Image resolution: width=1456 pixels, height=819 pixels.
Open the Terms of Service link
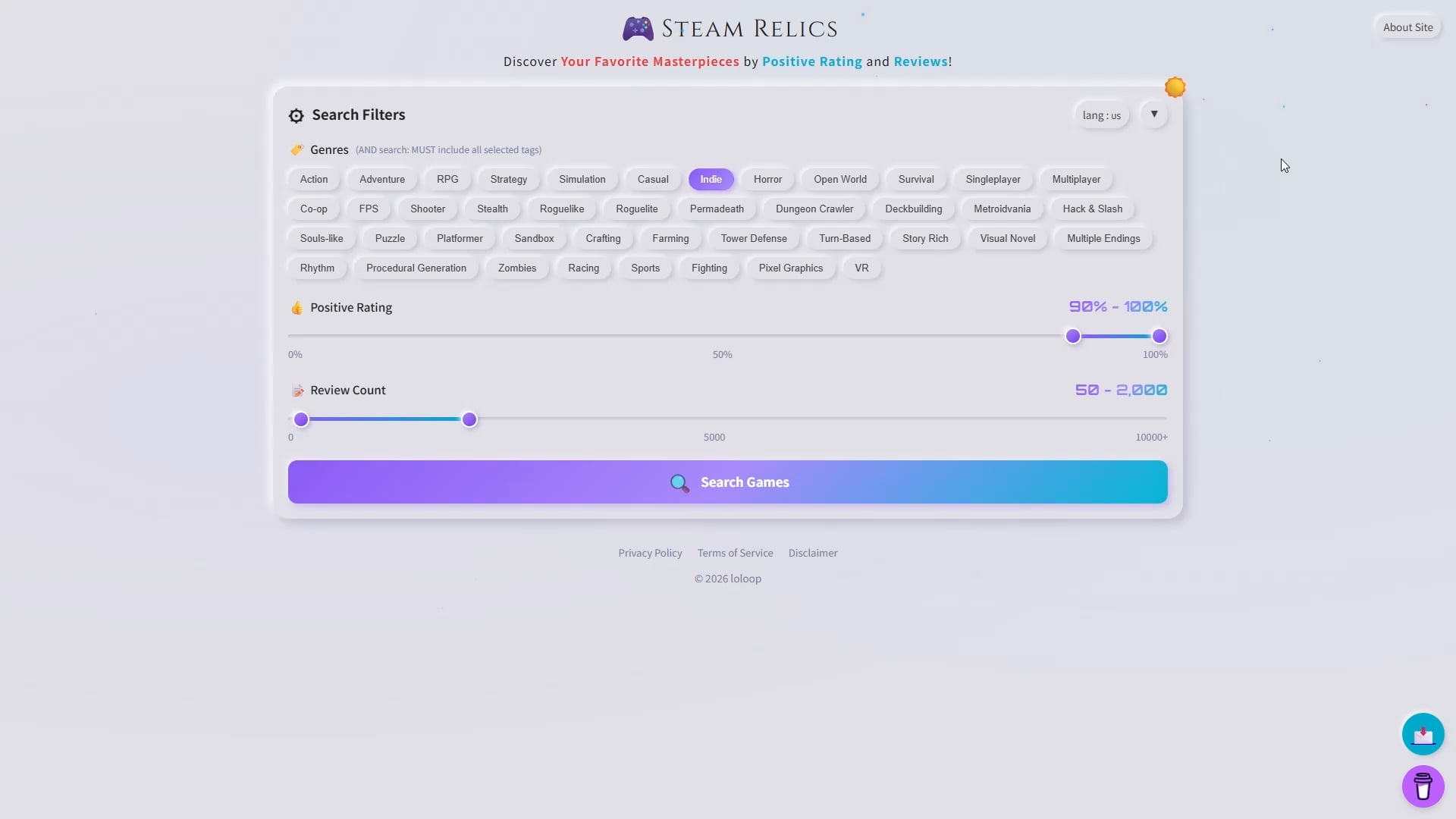(x=735, y=553)
